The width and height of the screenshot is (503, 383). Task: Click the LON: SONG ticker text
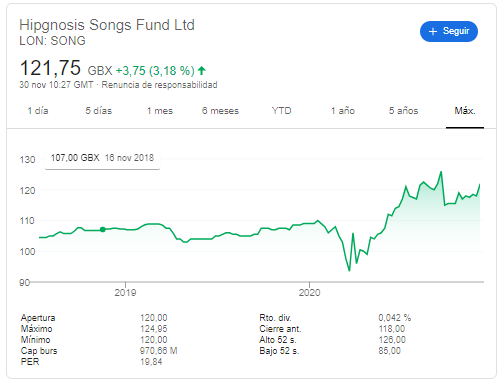52,41
